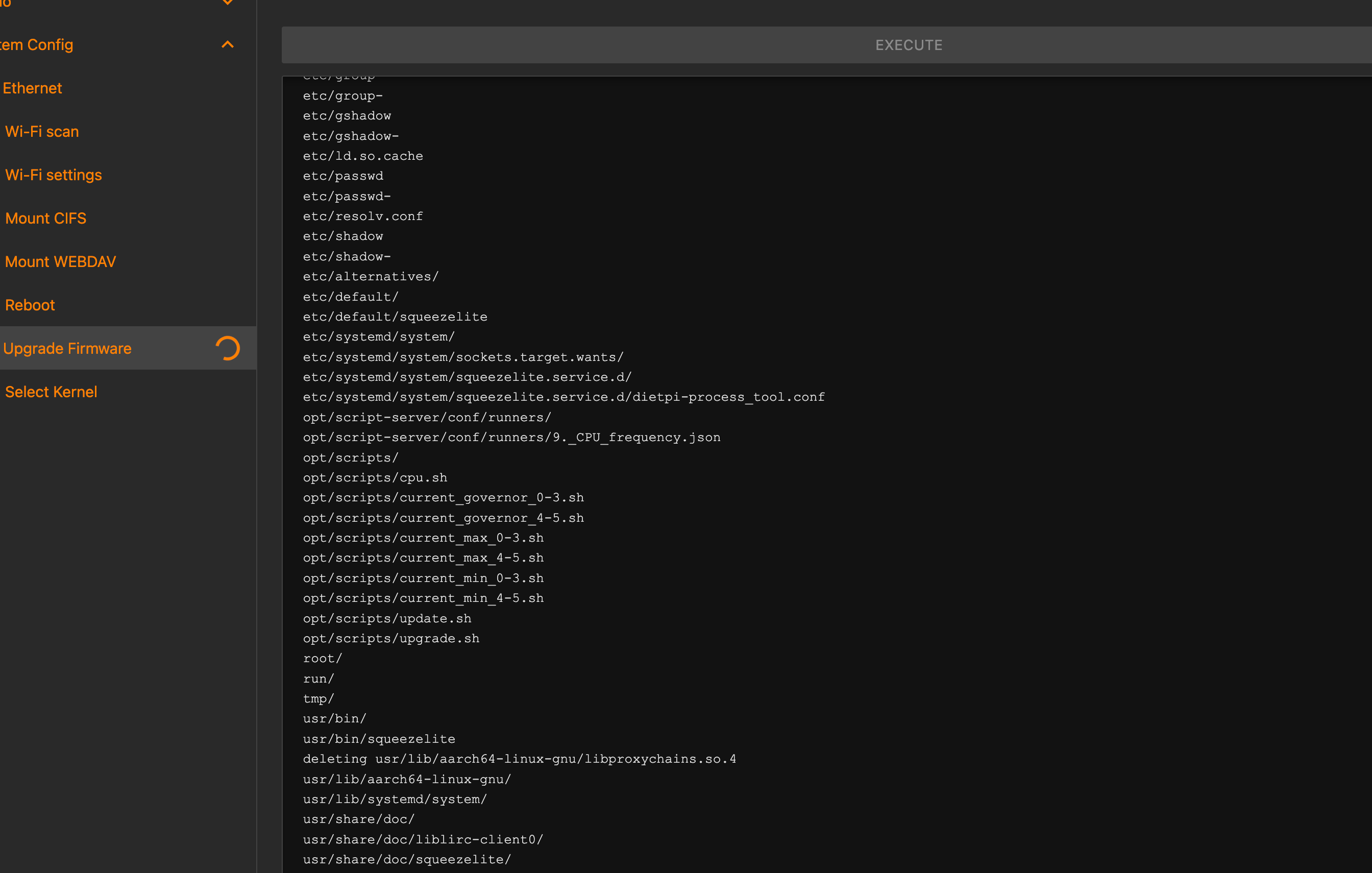The height and width of the screenshot is (873, 1372).
Task: Click the opt/scripts/upgrade.sh log line
Action: (x=391, y=638)
